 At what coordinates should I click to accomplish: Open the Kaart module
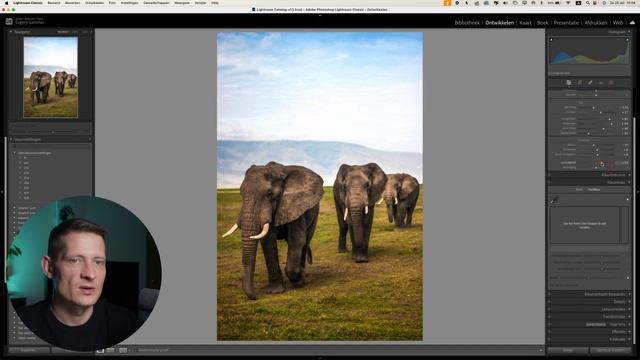[525, 23]
